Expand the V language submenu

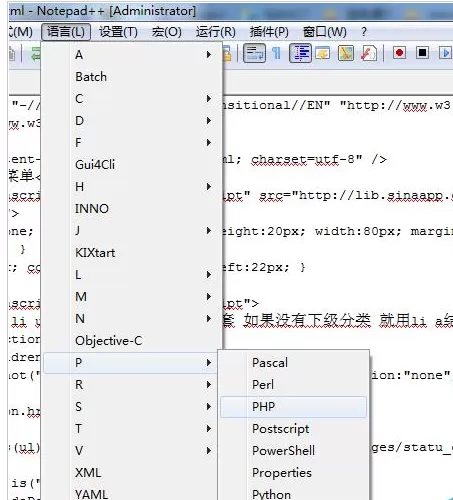[131, 450]
